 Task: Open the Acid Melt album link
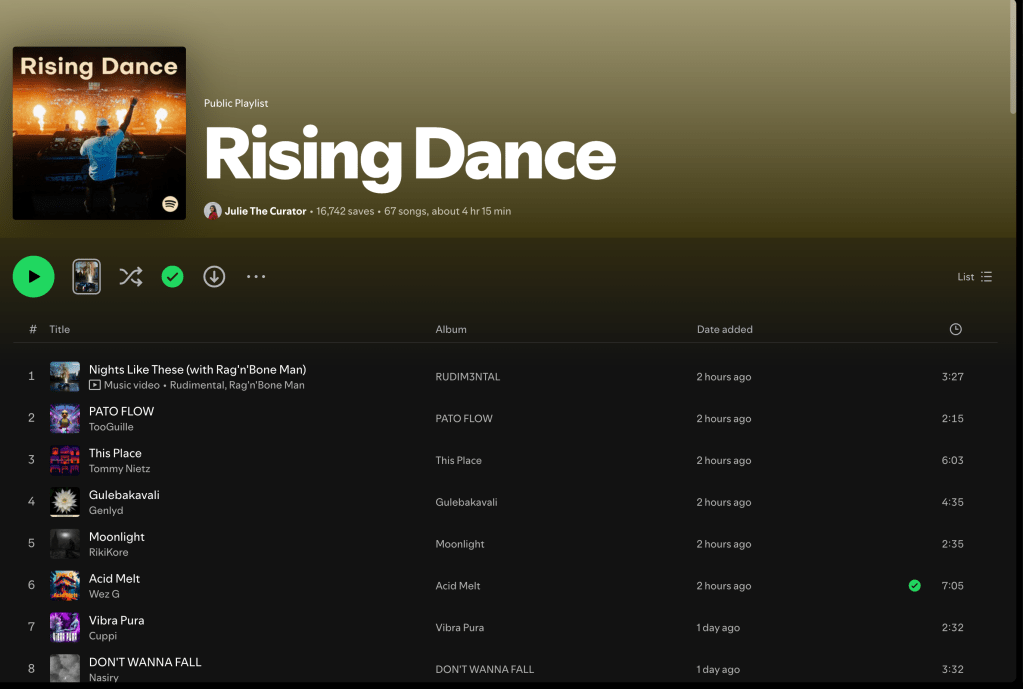click(457, 586)
